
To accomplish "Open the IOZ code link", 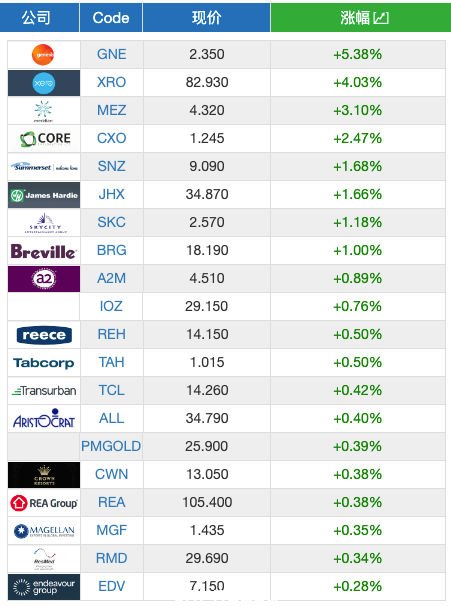I will pyautogui.click(x=111, y=306).
